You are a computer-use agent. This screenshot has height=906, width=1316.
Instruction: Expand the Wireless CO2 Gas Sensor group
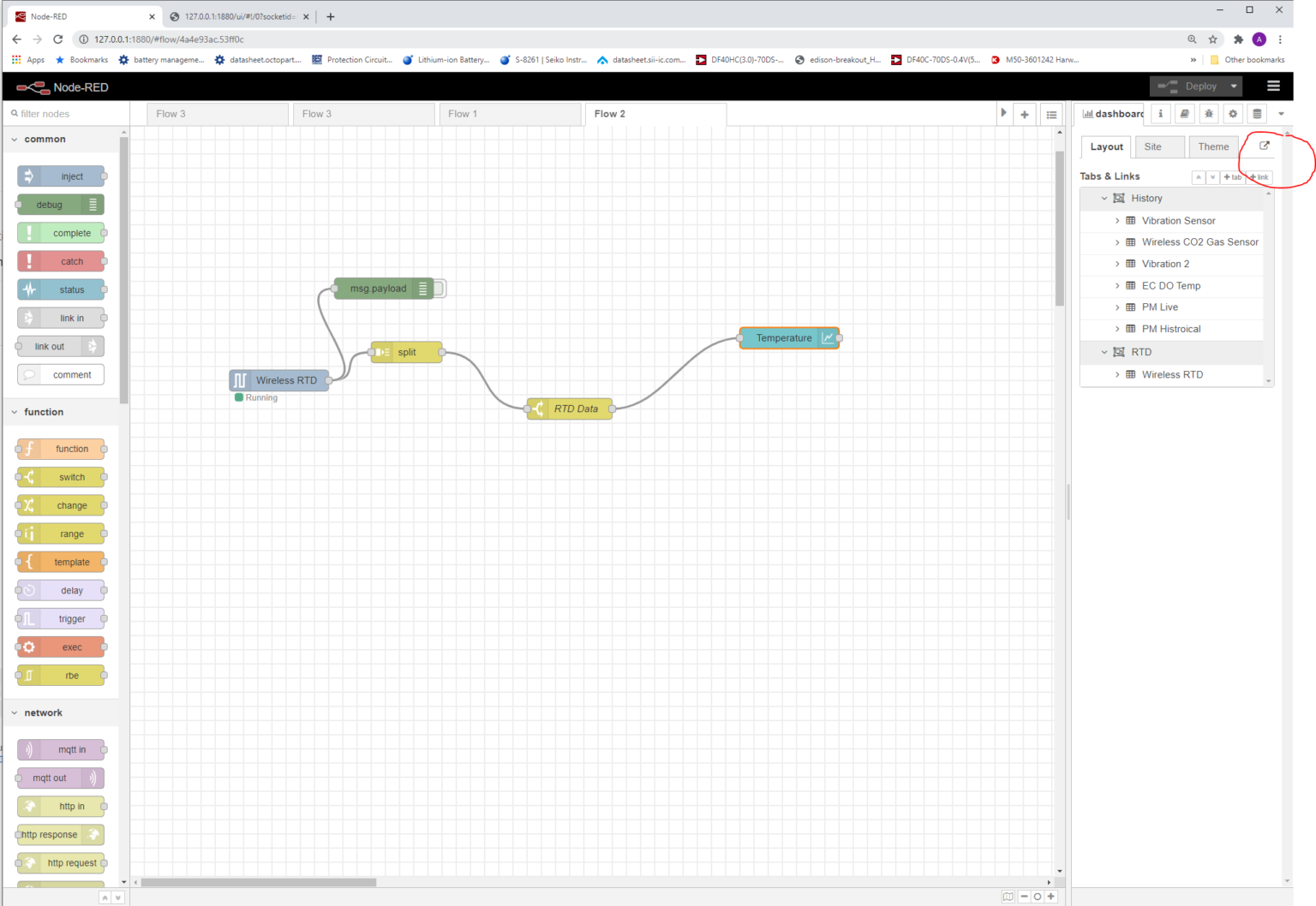(x=1117, y=242)
